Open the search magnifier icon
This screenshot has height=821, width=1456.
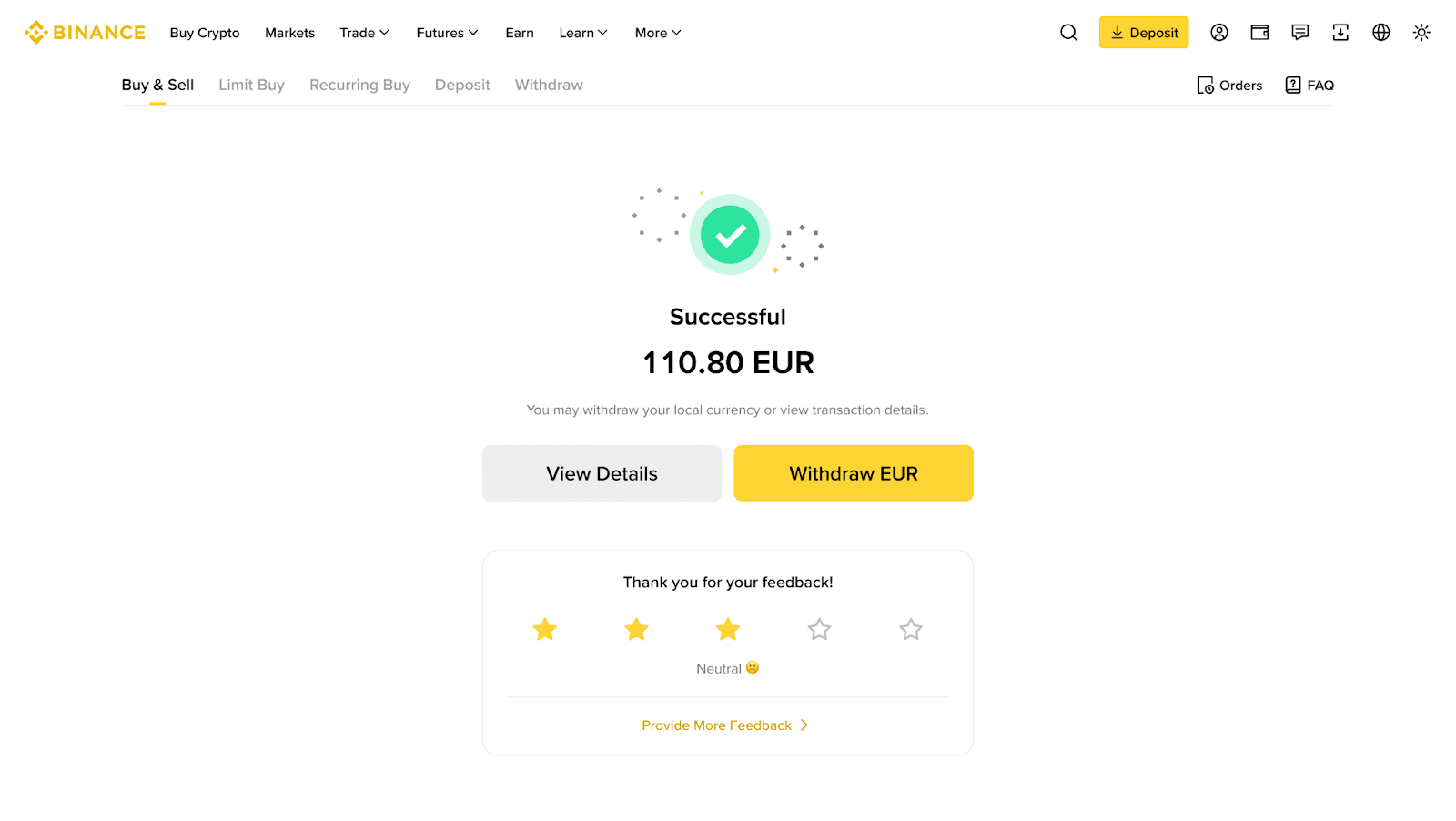(x=1068, y=33)
